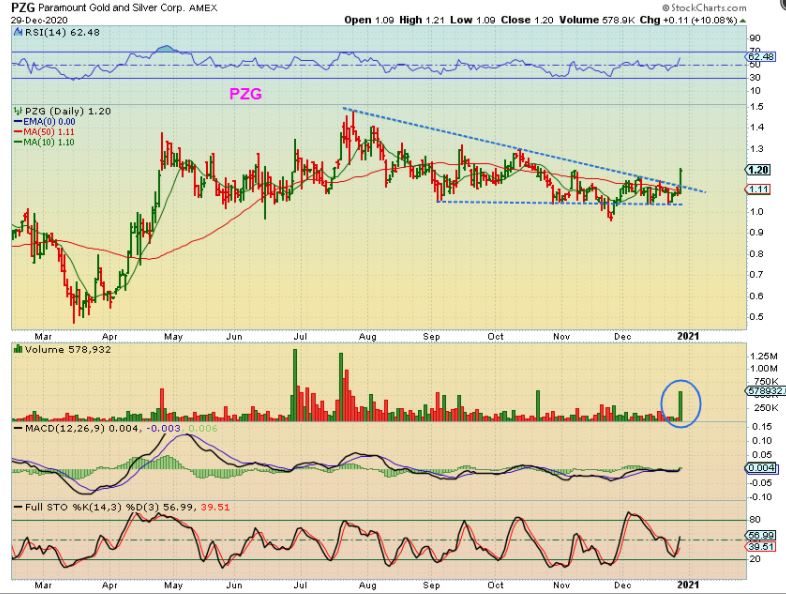Click the EMA(0) 0.00 legend text
Screen dimensions: 786x594
[x=49, y=122]
